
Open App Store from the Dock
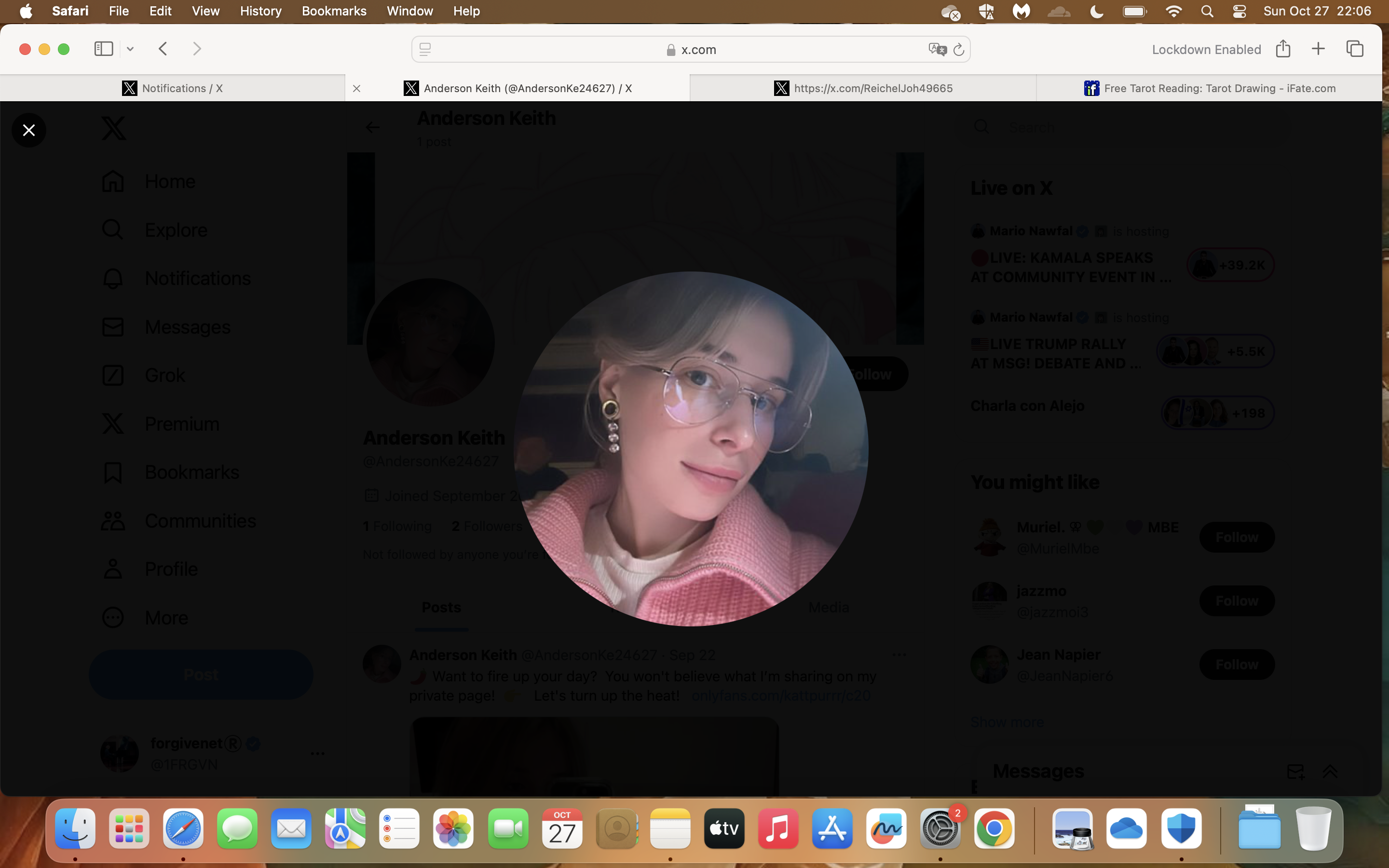[832, 828]
